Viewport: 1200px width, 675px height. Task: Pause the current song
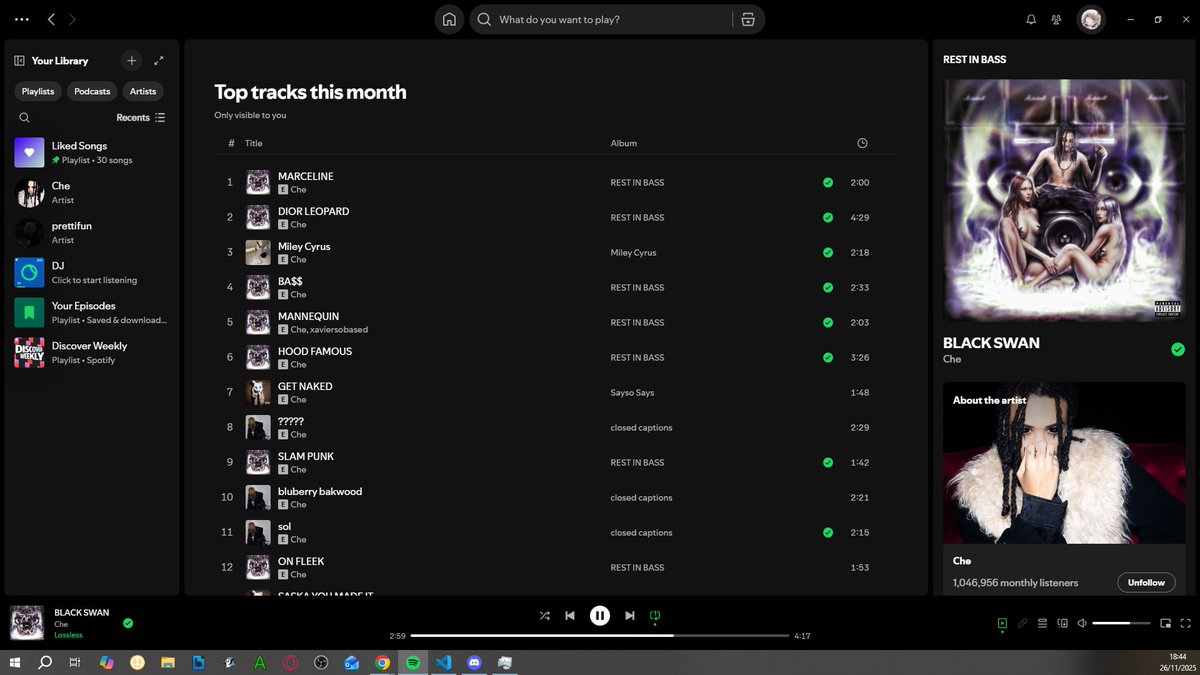point(600,616)
